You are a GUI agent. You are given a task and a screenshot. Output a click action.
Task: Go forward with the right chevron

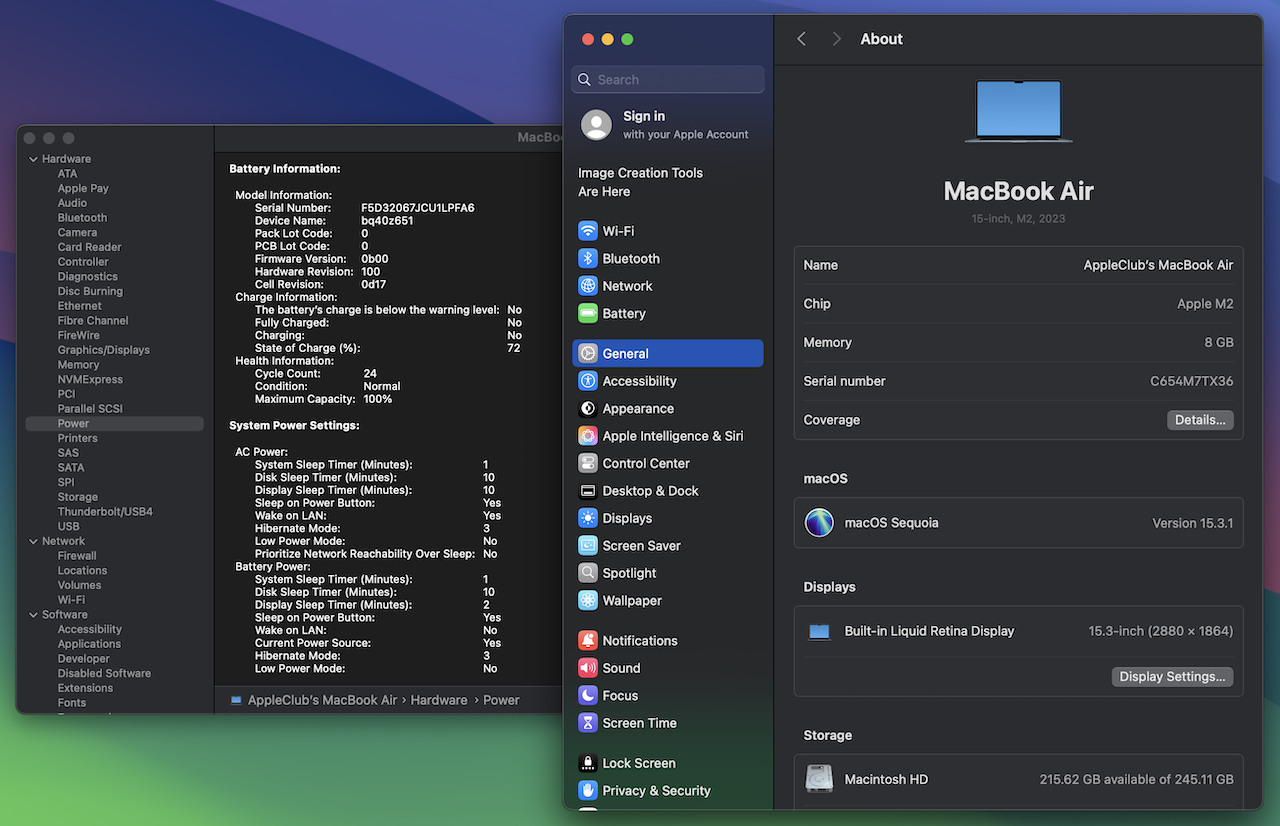(x=836, y=39)
